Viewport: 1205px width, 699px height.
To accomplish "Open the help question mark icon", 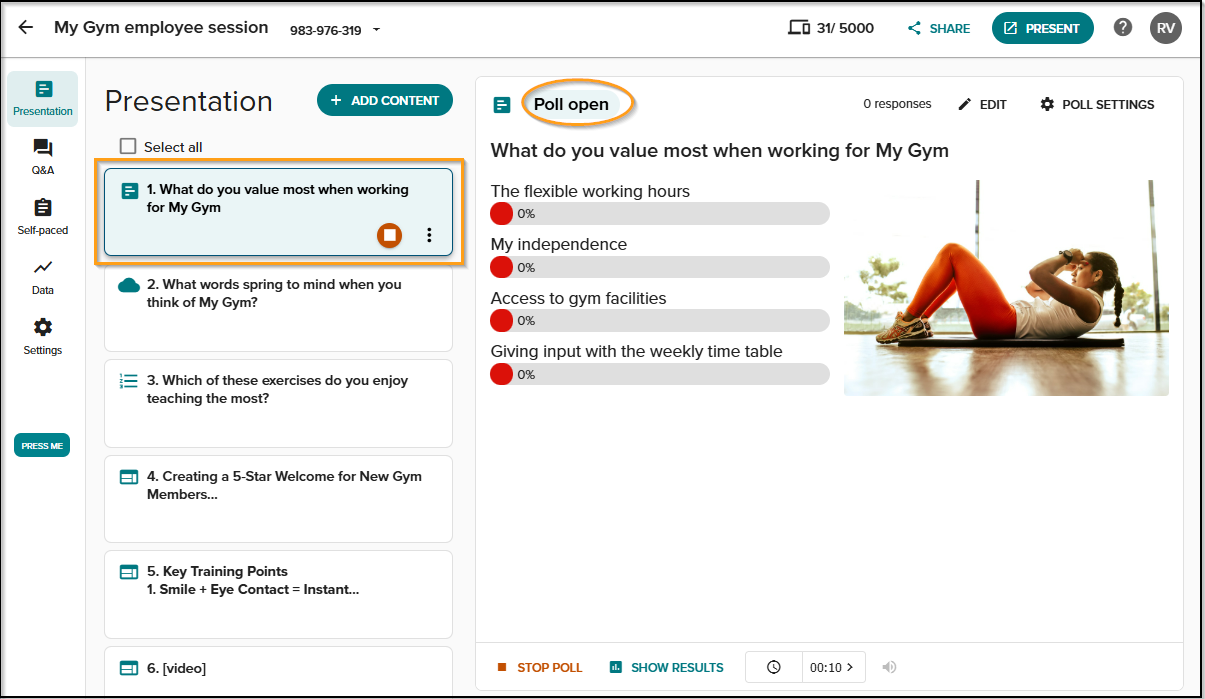I will 1123,28.
